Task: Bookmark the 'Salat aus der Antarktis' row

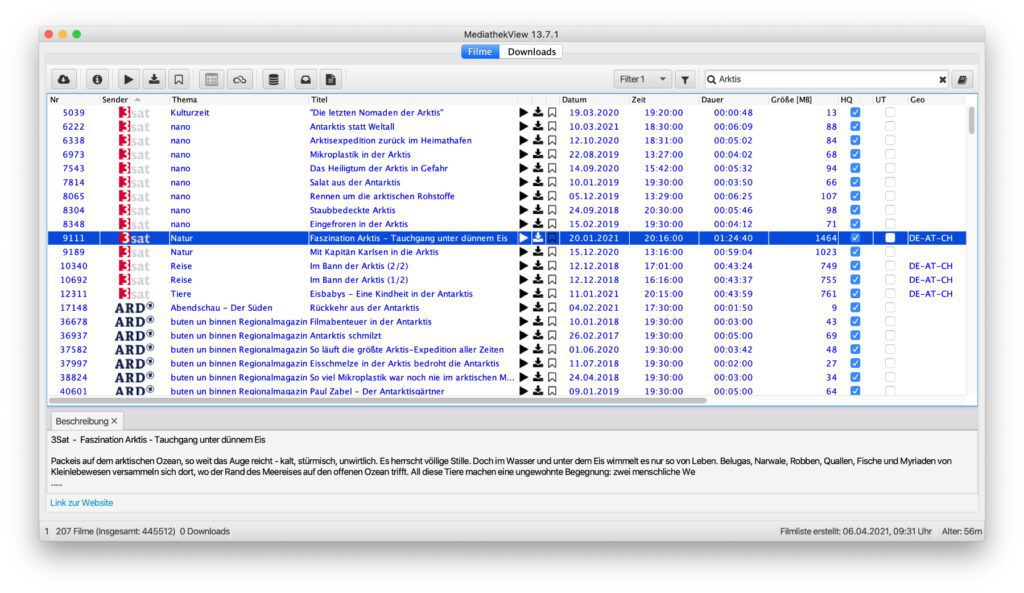Action: click(x=551, y=183)
